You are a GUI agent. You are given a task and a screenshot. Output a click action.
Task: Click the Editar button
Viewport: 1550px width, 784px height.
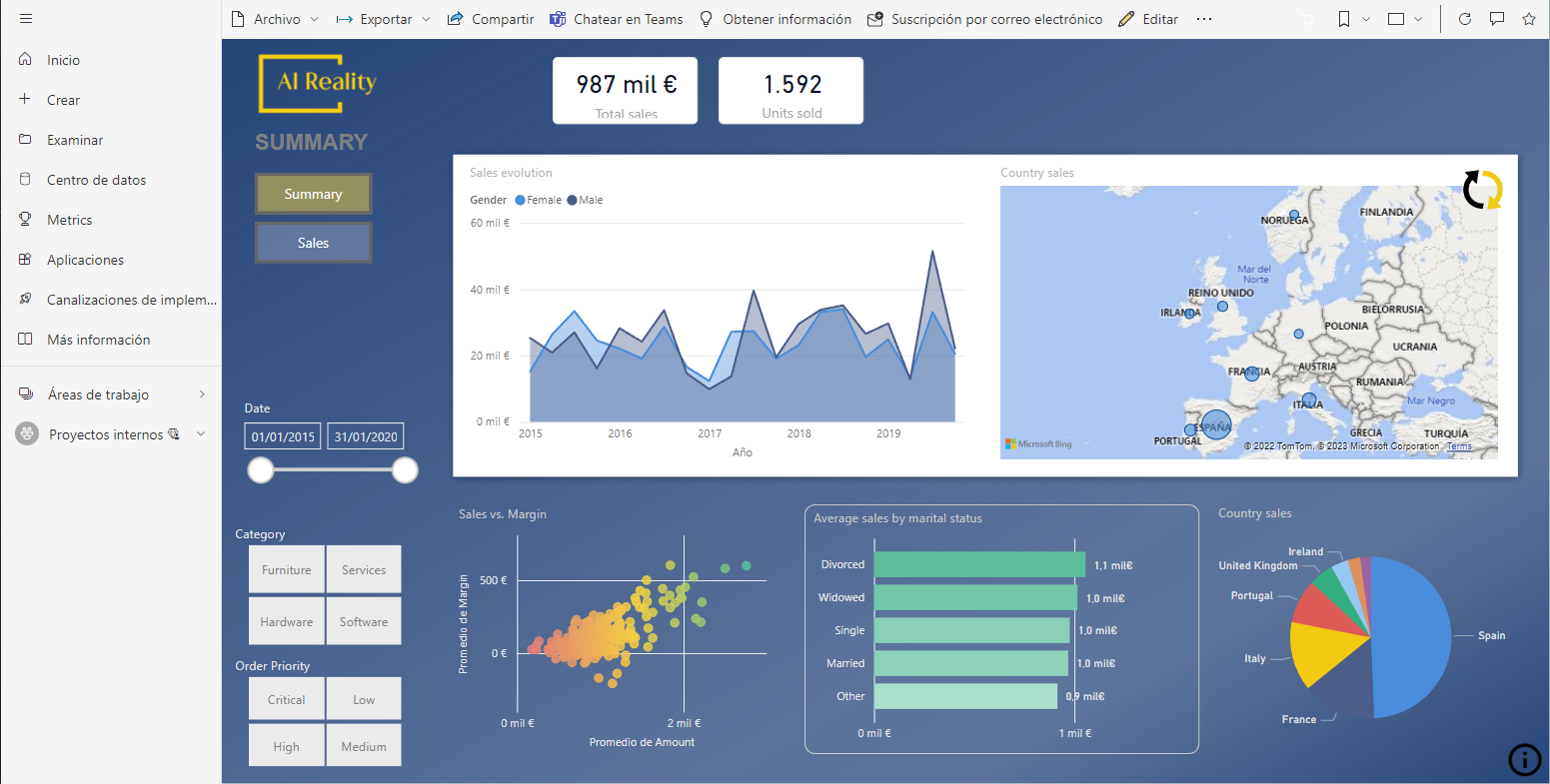pos(1148,19)
